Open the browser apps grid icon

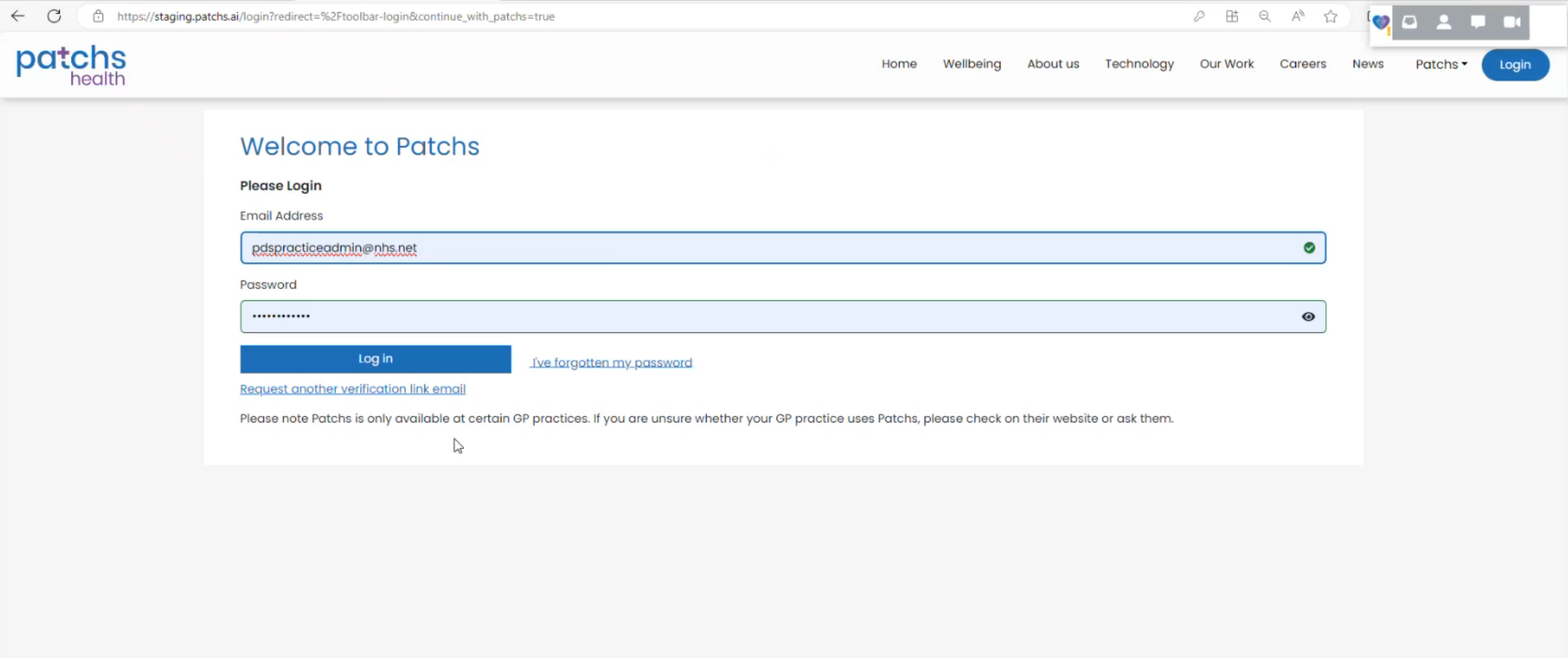coord(1232,16)
